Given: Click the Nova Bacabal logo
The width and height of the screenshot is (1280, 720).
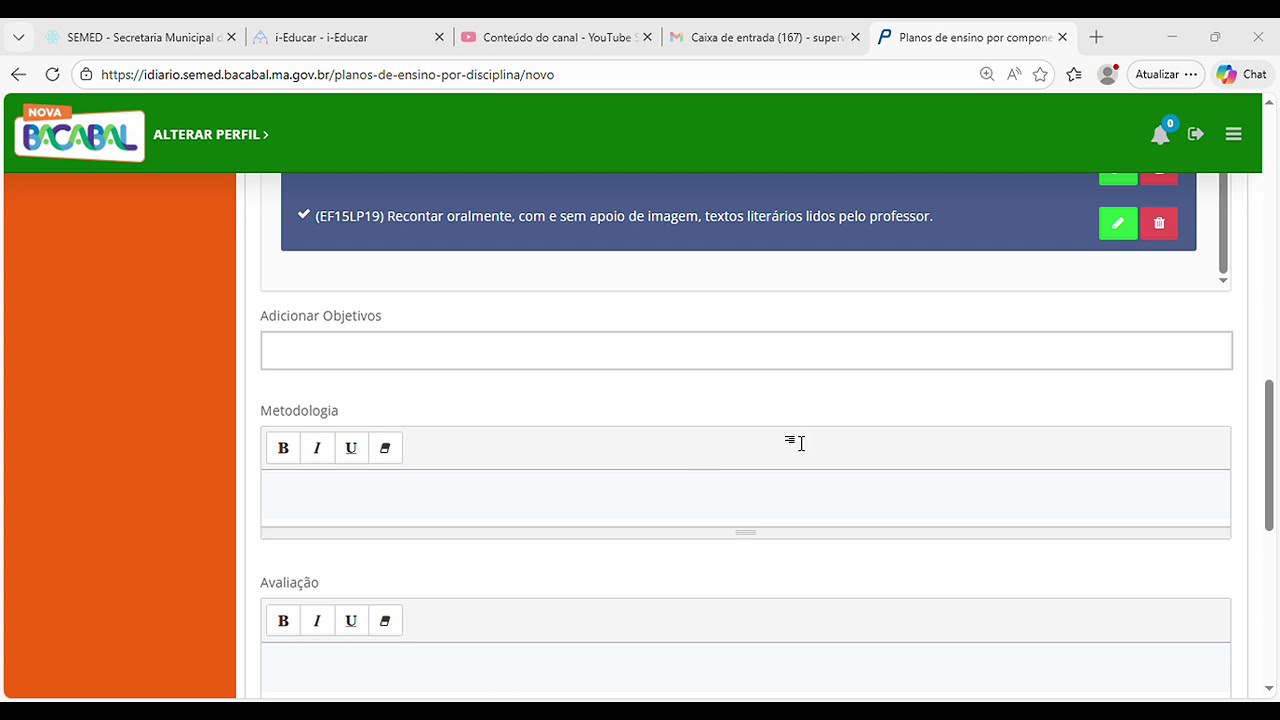Looking at the screenshot, I should pos(79,133).
